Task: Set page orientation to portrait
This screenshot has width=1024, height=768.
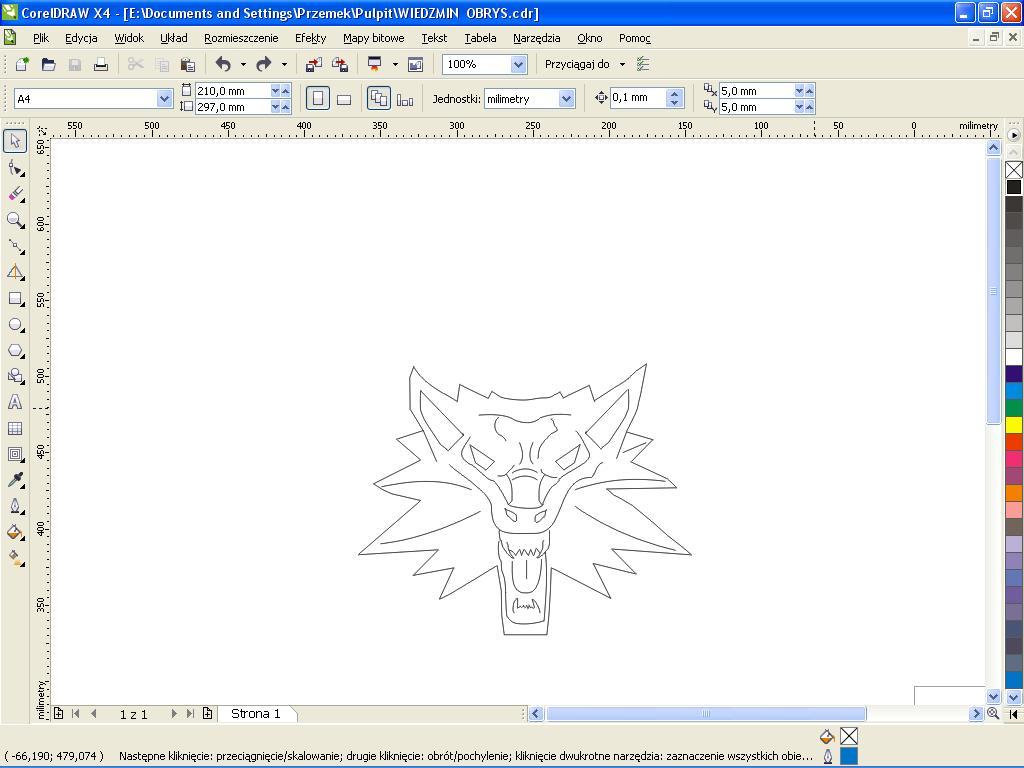Action: pyautogui.click(x=318, y=99)
